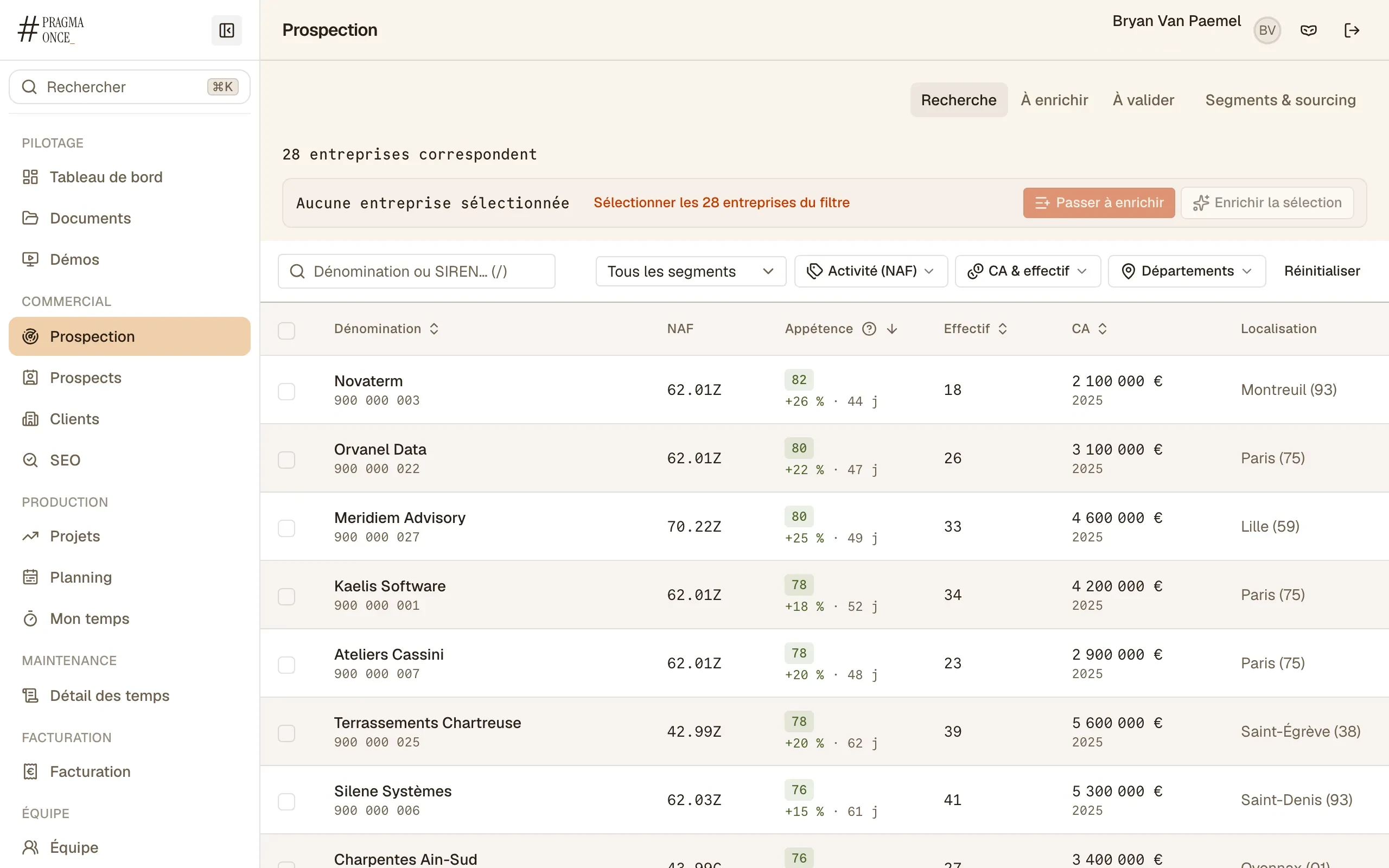Check the Orvanel Data row checkbox

[286, 460]
